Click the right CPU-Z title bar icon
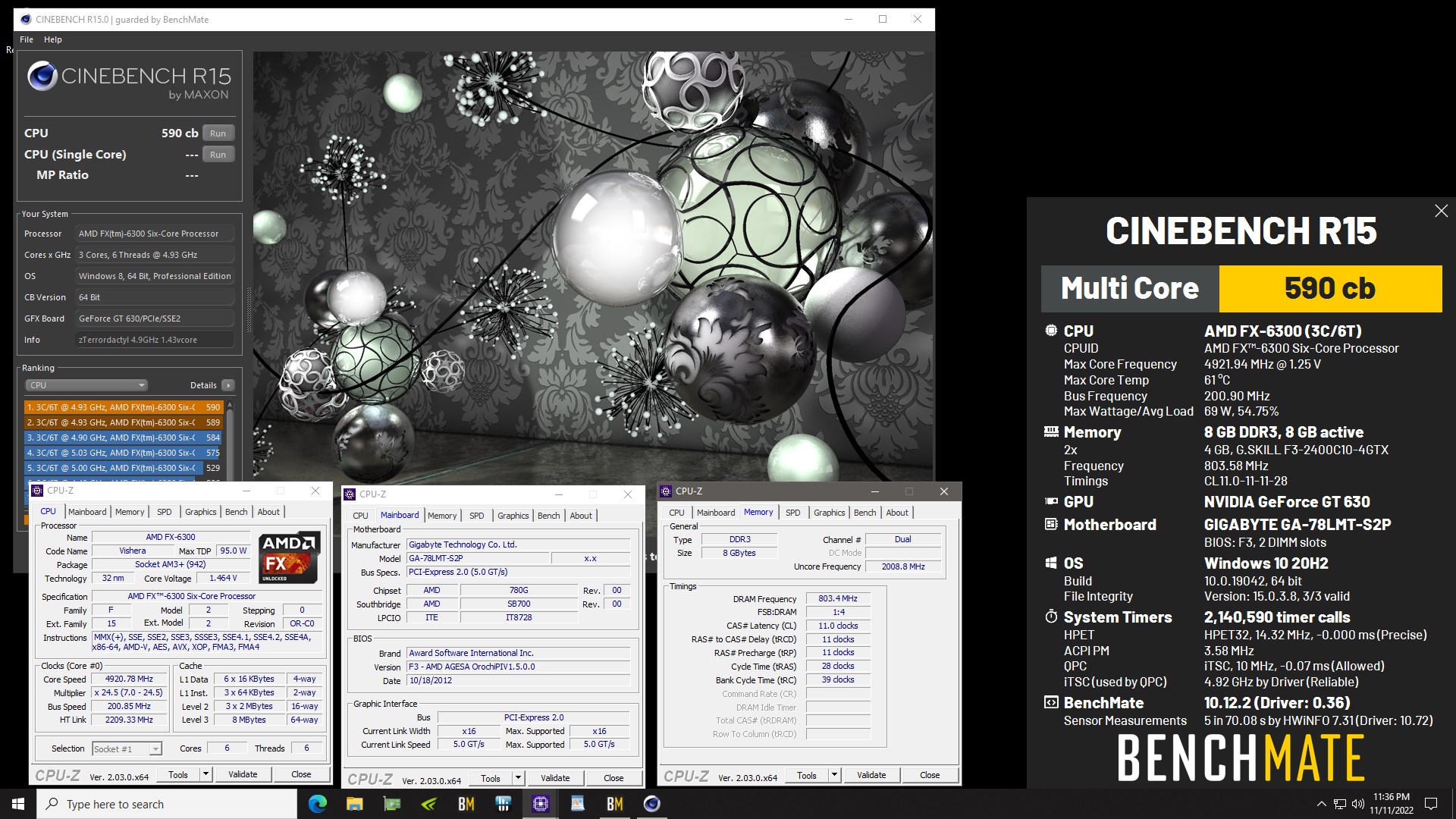1456x819 pixels. click(666, 491)
